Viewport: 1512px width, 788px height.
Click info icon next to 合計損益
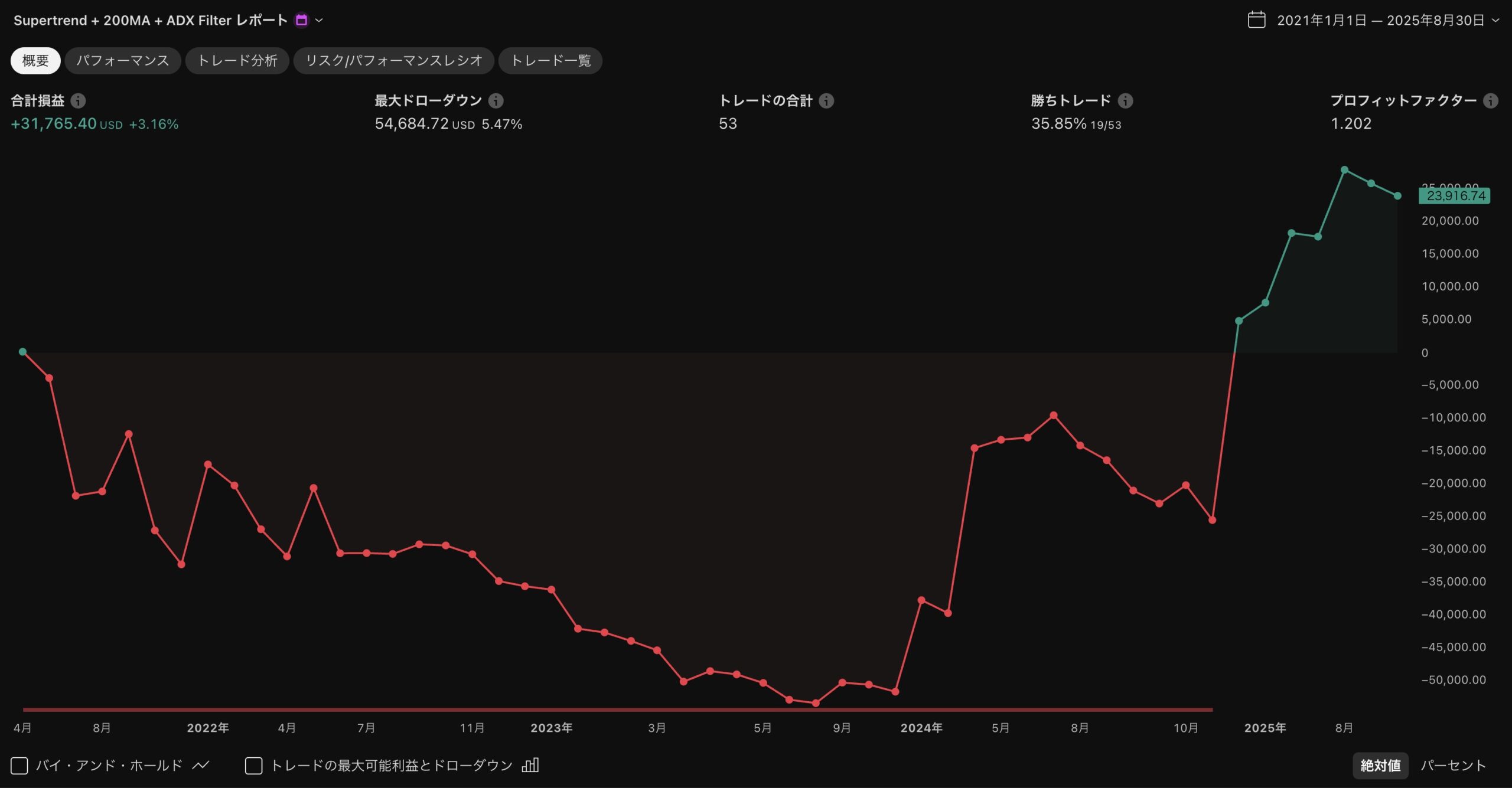pos(78,101)
